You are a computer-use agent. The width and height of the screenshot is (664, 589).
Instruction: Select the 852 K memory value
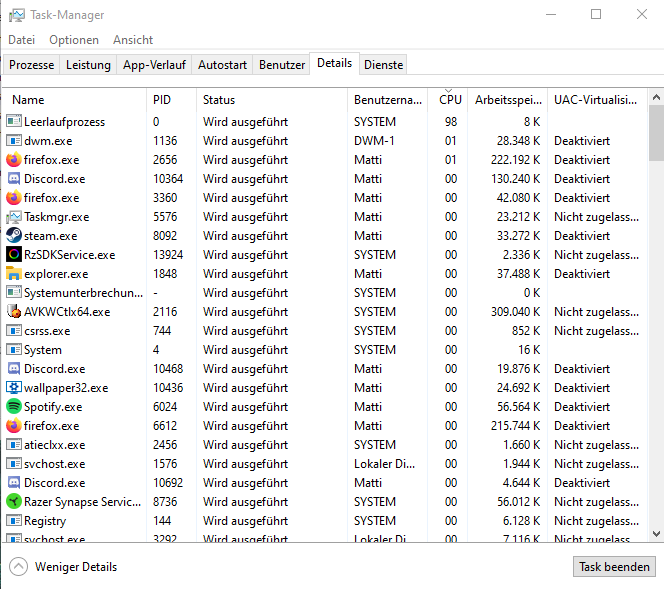coord(526,331)
